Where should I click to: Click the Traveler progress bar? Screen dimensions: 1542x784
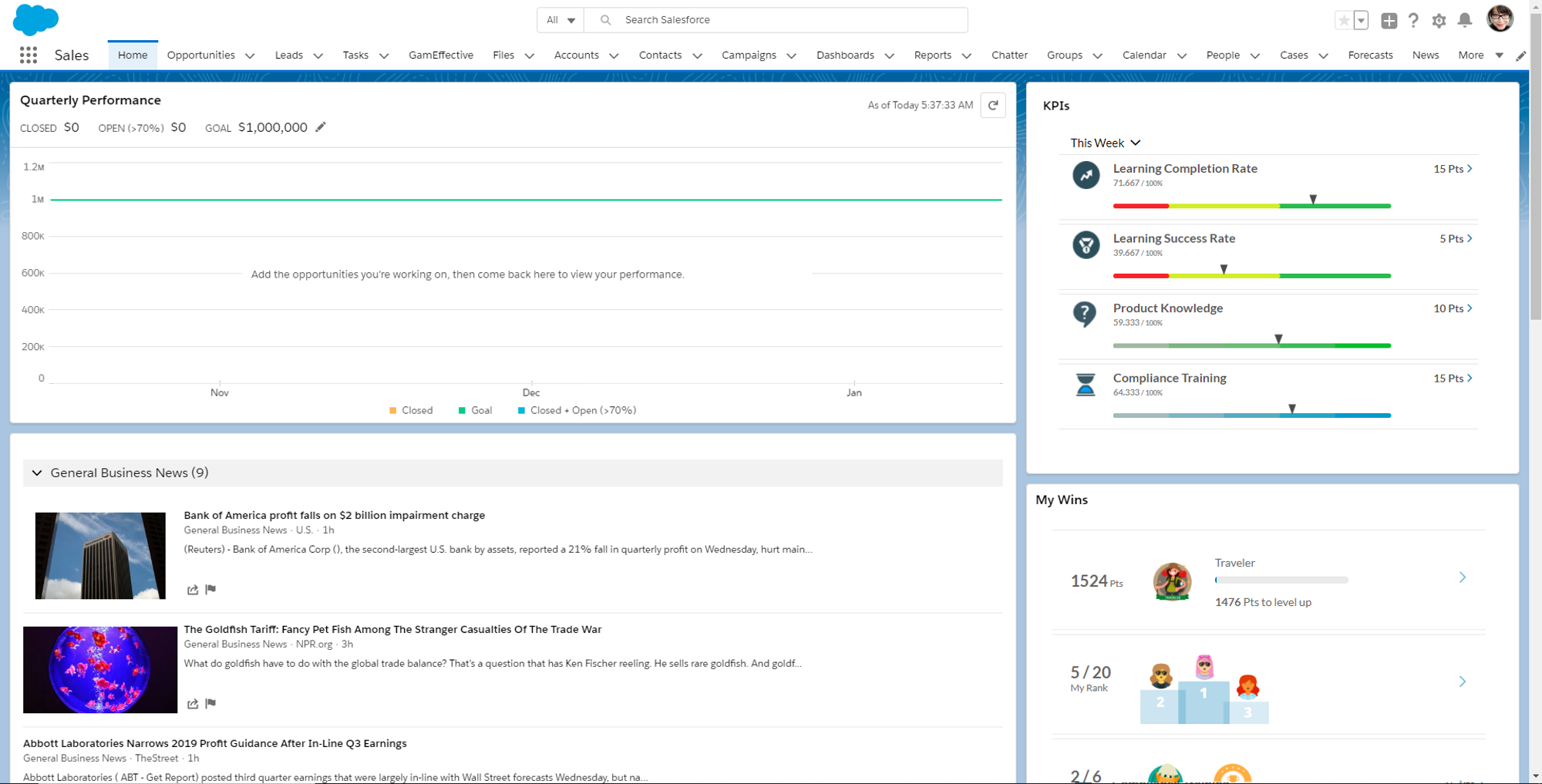1281,580
